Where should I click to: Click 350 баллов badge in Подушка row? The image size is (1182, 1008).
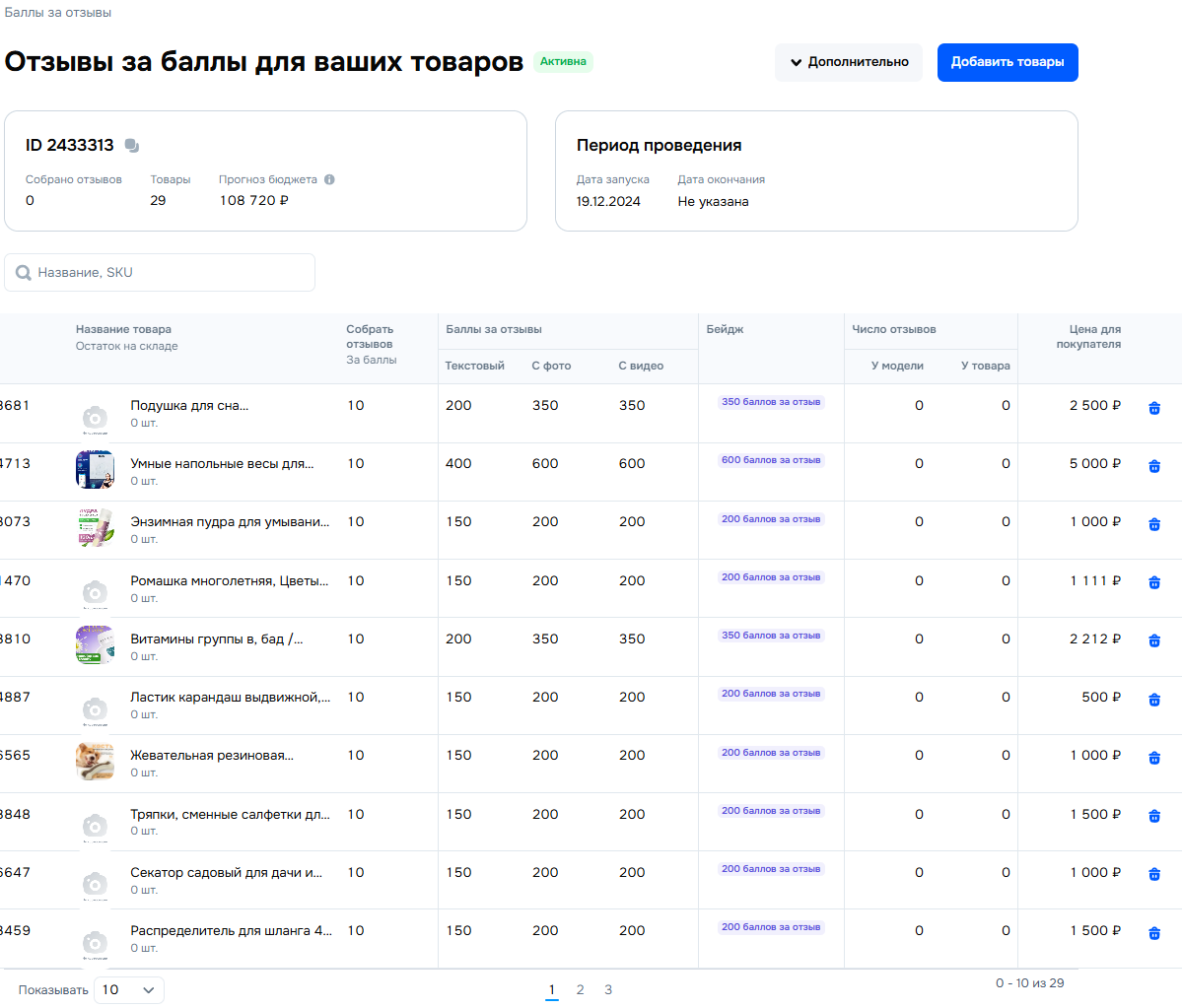tap(770, 402)
